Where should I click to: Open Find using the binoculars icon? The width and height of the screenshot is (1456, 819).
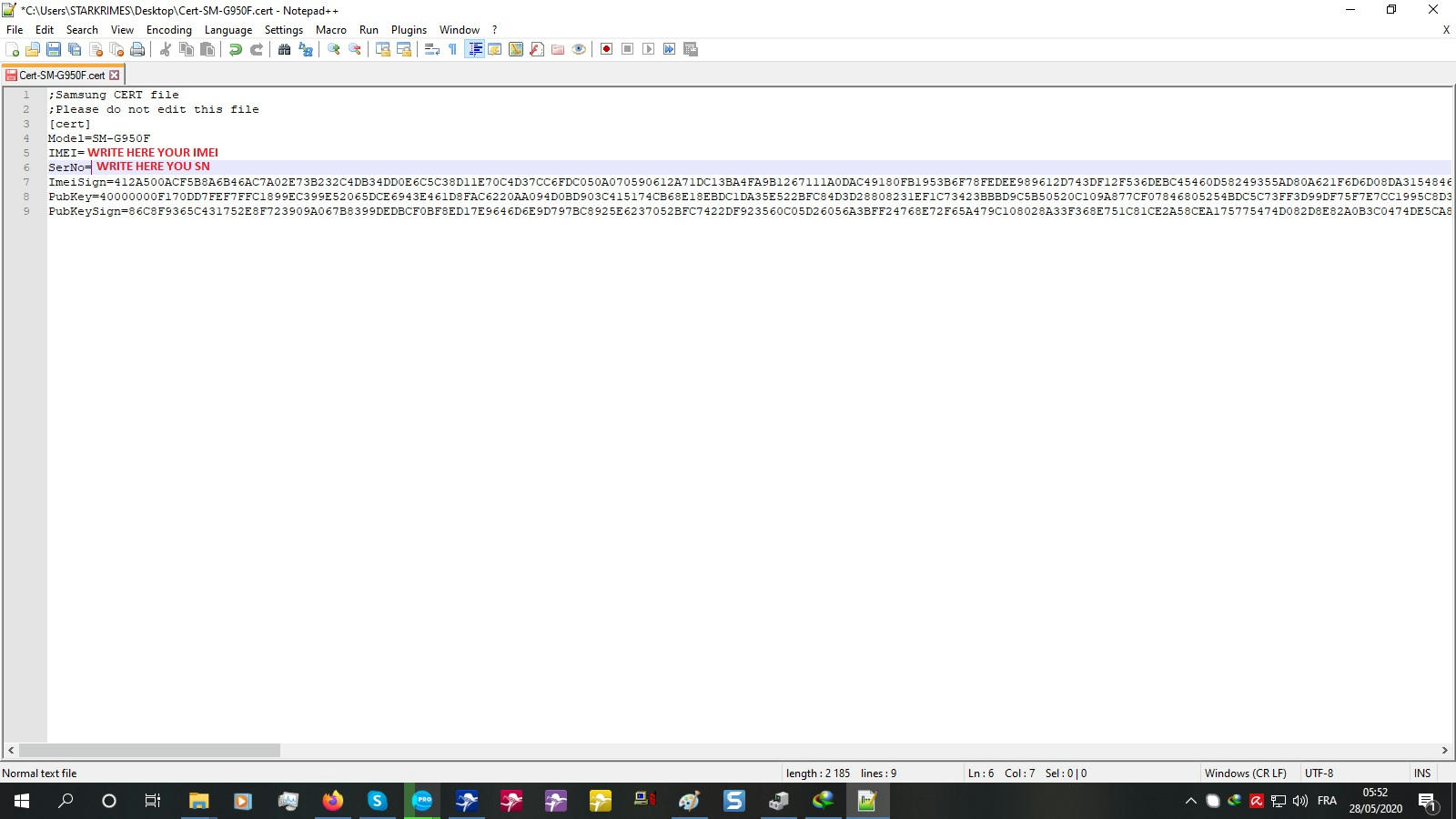285,49
